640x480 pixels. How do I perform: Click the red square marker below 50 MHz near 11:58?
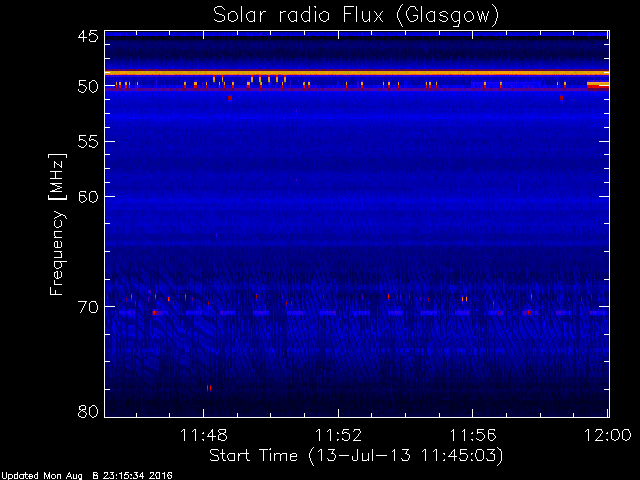tap(562, 98)
